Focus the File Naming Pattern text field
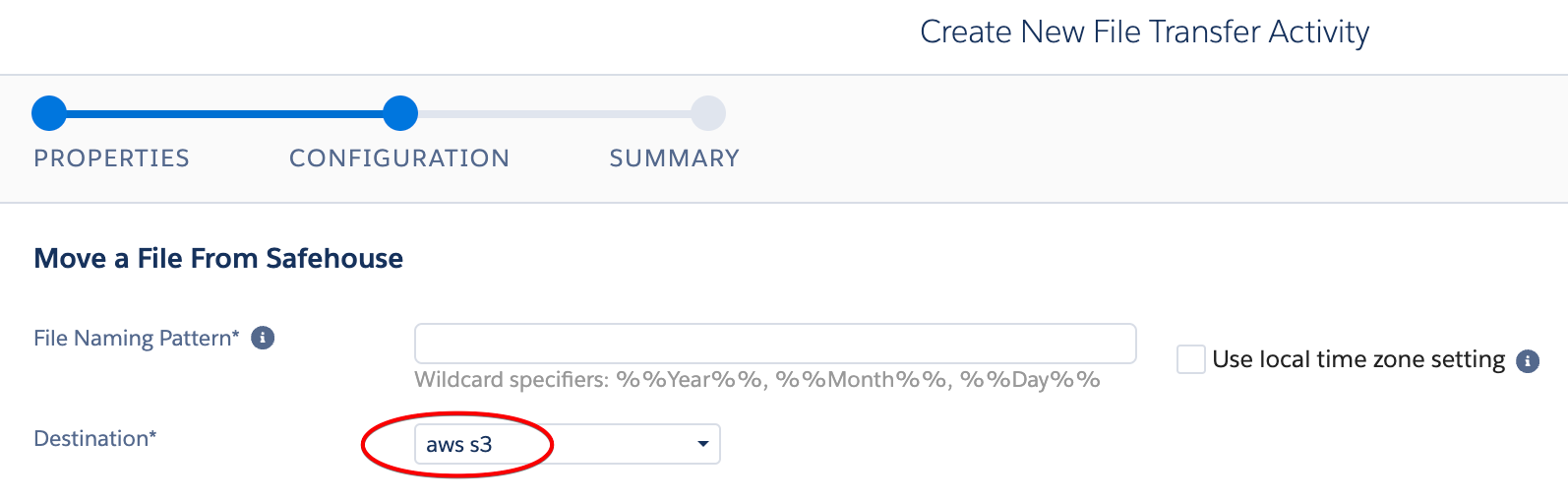The image size is (1568, 504). click(775, 344)
